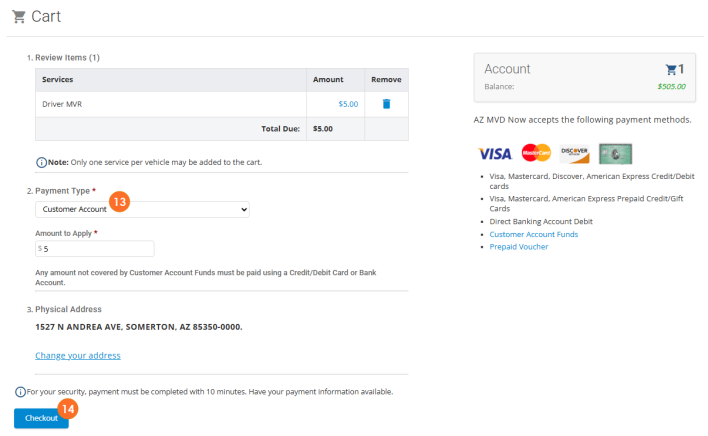
Task: Open the Customer Account Funds link
Action: pos(533,234)
